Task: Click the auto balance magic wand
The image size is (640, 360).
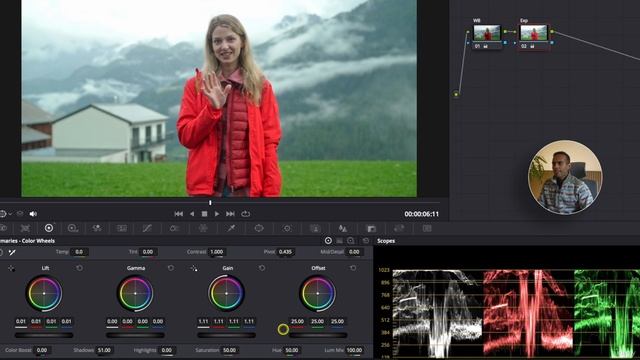Action: coord(12,252)
